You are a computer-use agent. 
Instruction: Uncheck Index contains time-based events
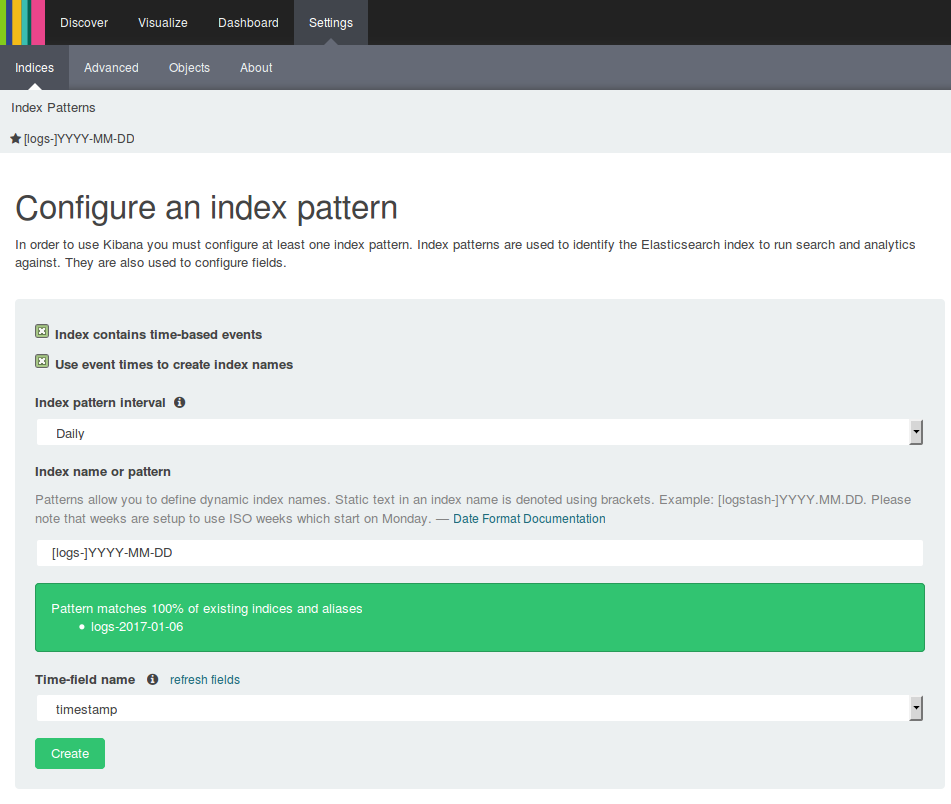click(x=42, y=331)
